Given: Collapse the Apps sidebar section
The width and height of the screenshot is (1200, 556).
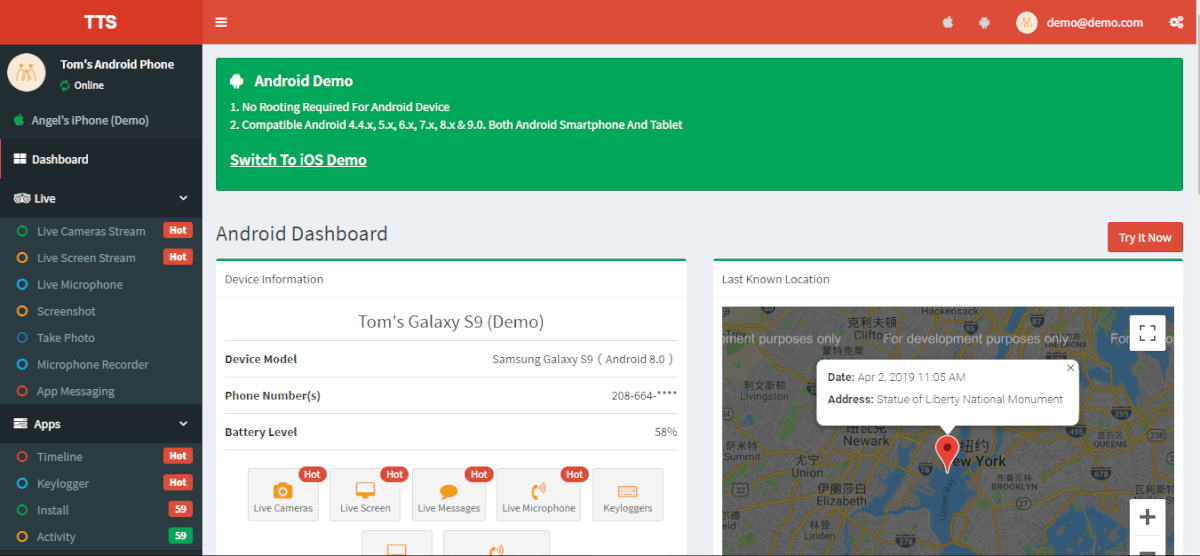Looking at the screenshot, I should (101, 424).
